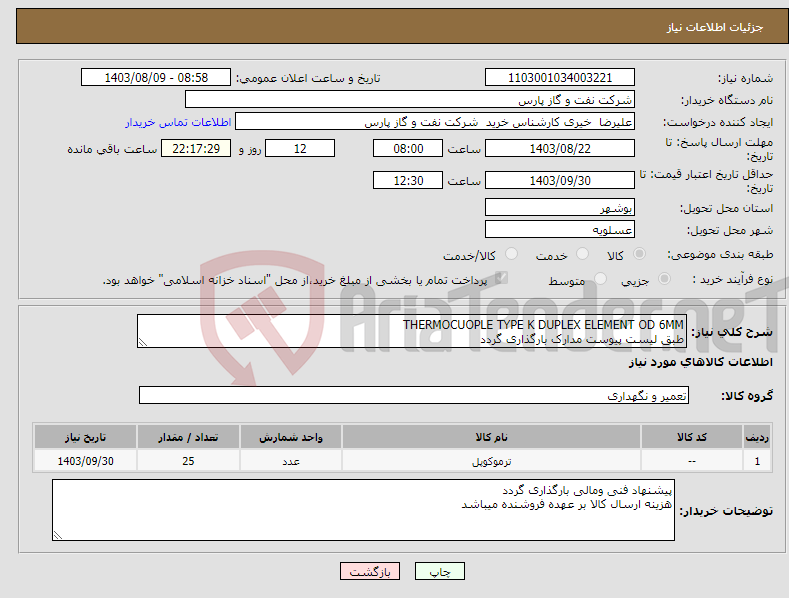This screenshot has width=789, height=598.
Task: Click the بازگشت (back) button
Action: pos(370,571)
